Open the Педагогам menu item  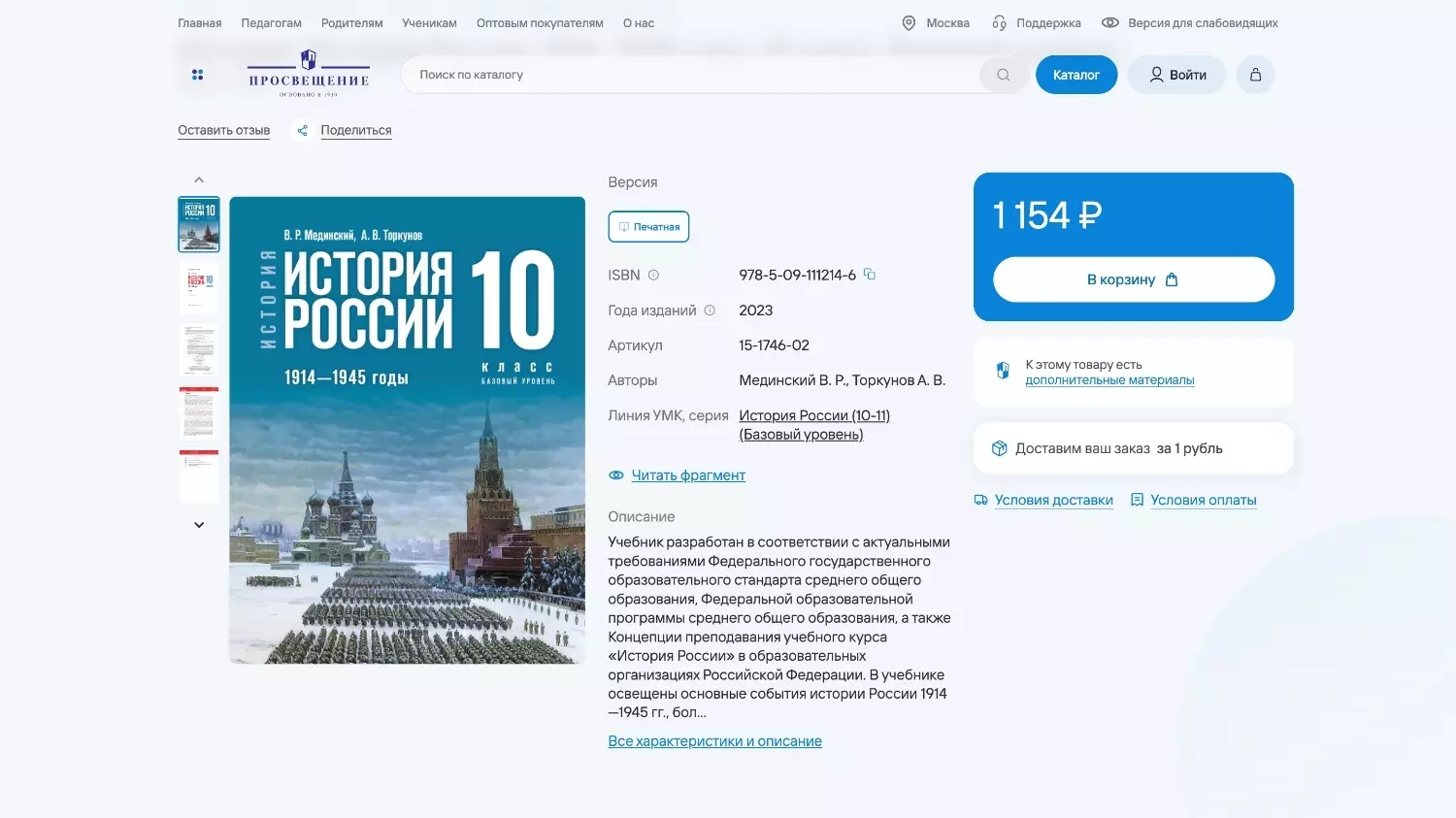tap(271, 23)
